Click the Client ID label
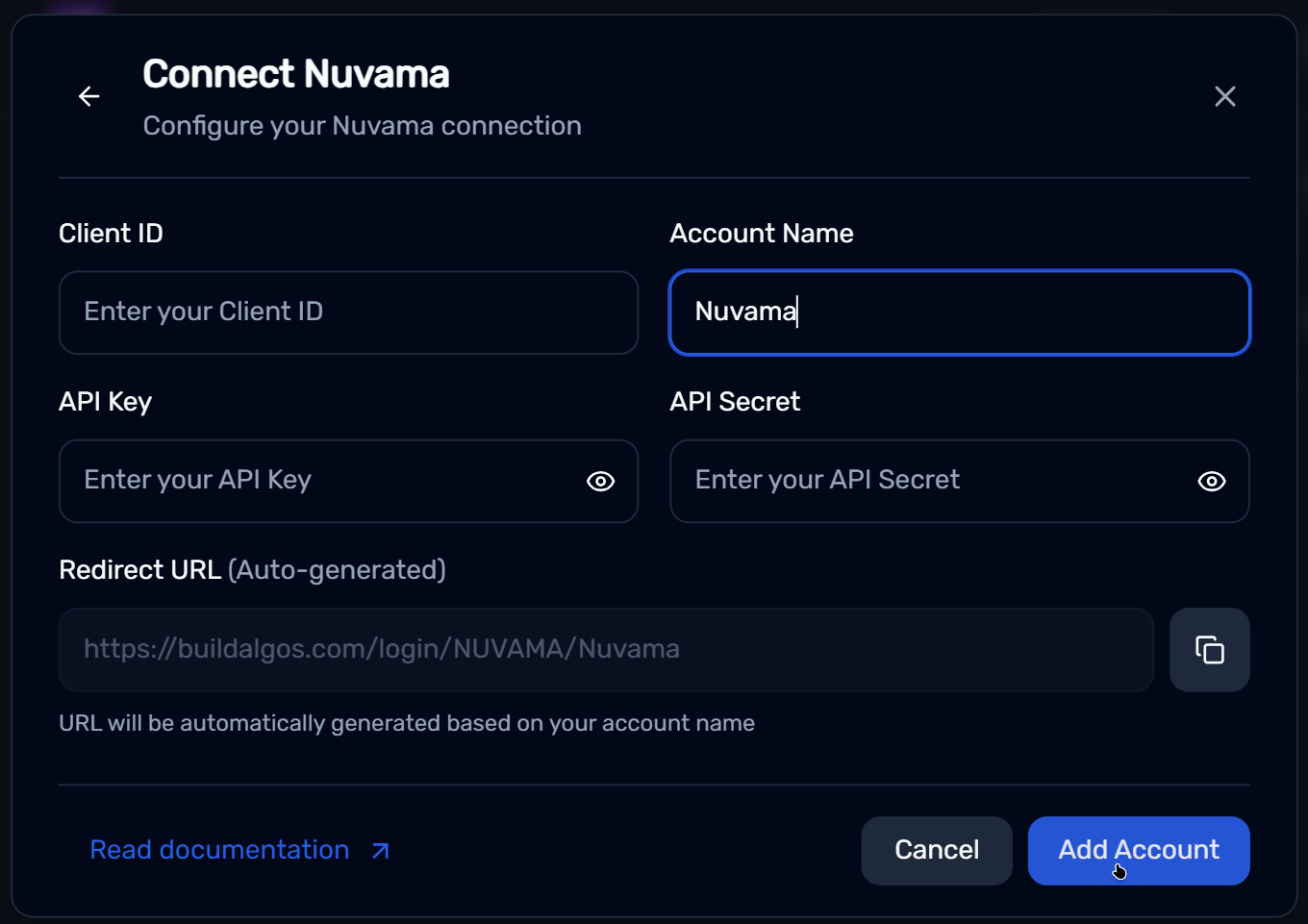The height and width of the screenshot is (924, 1308). click(x=111, y=234)
